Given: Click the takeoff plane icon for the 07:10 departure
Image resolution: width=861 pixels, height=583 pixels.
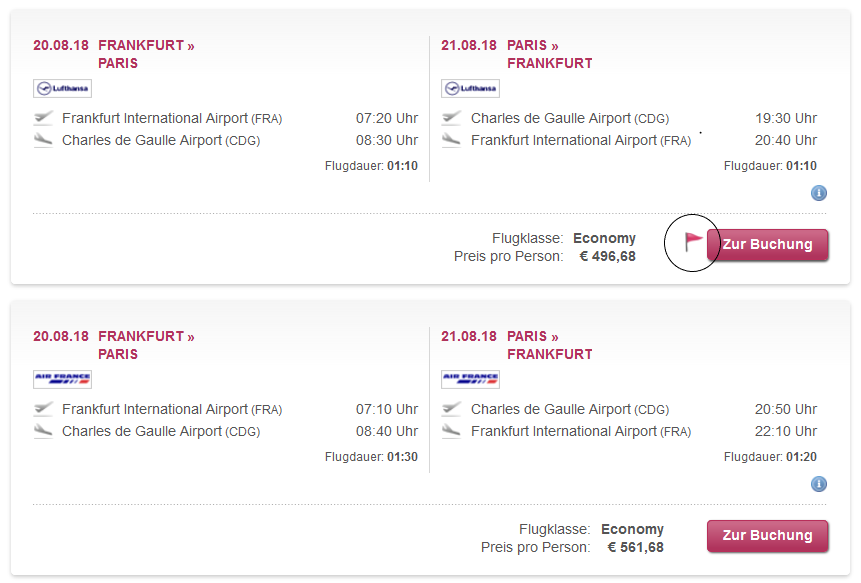Looking at the screenshot, I should [43, 409].
